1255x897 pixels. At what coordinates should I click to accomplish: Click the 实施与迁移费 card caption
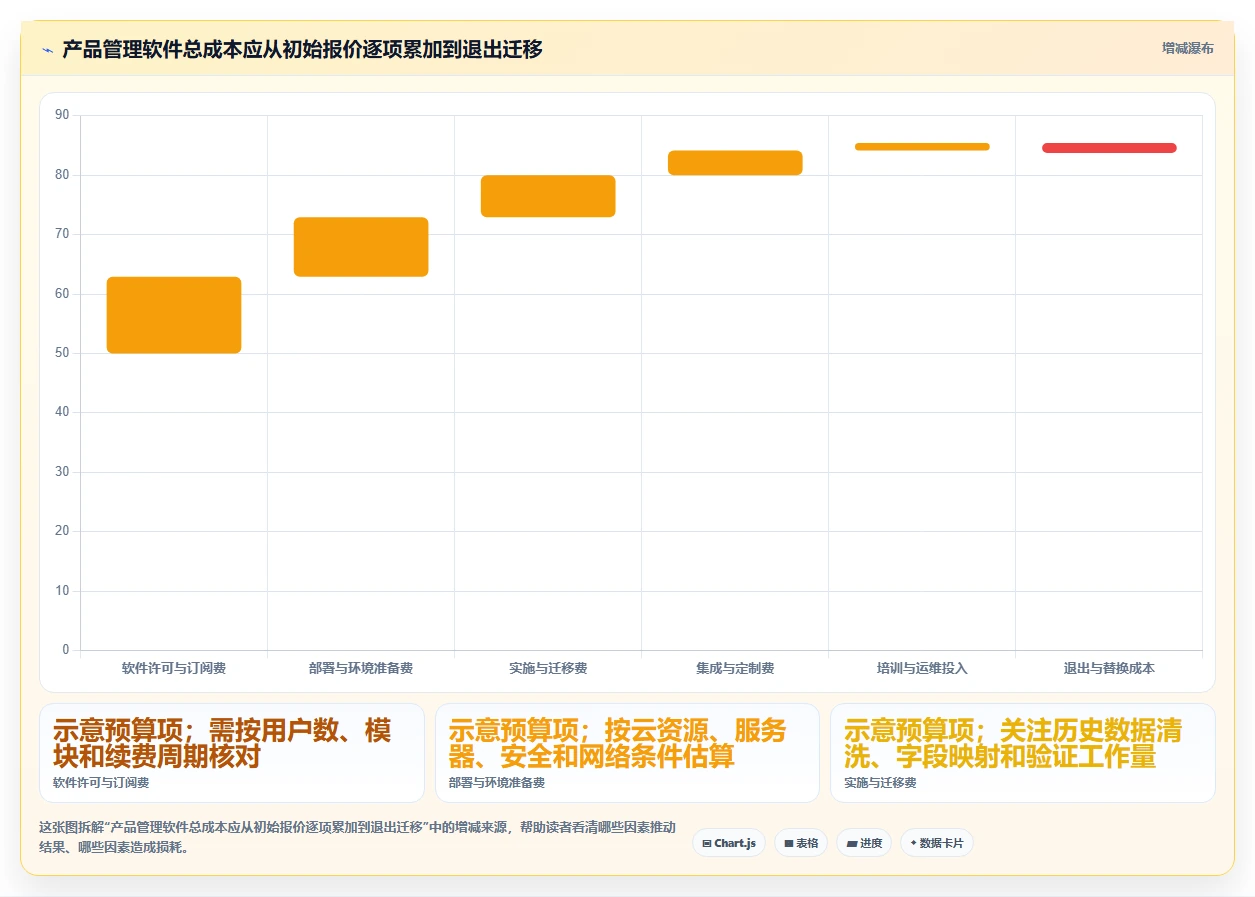click(880, 783)
